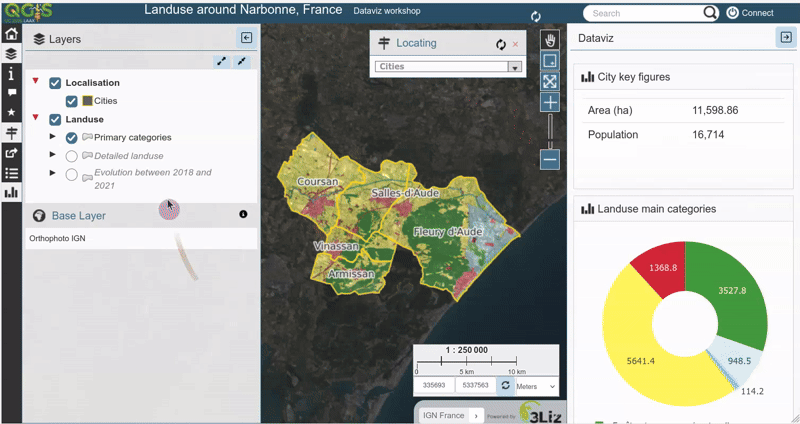Image resolution: width=800 pixels, height=424 pixels.
Task: Select Evolution between 2018 and 2021 radio
Action: (x=71, y=175)
